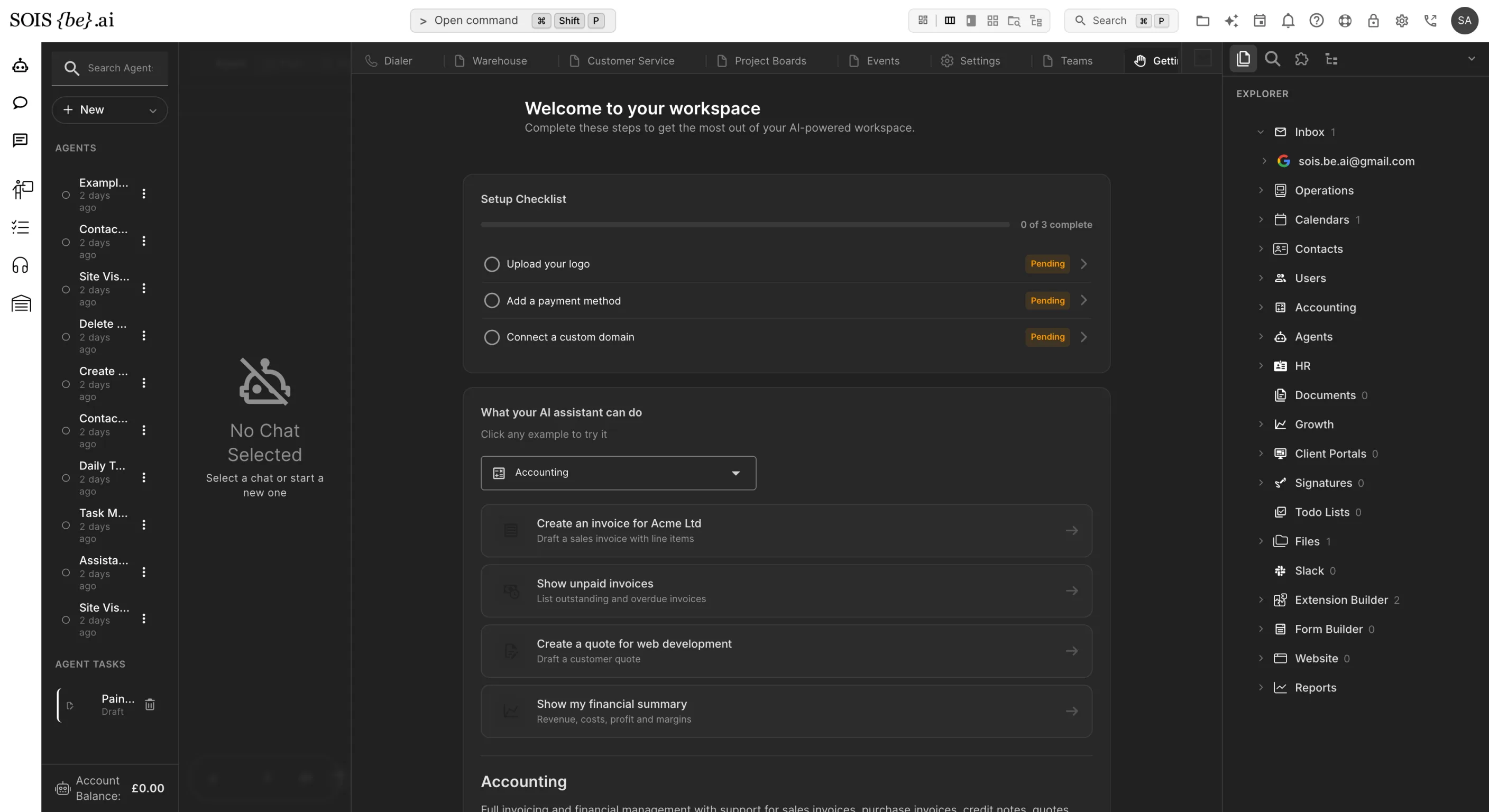
Task: Expand the Extension Builder tree node
Action: click(x=1261, y=600)
